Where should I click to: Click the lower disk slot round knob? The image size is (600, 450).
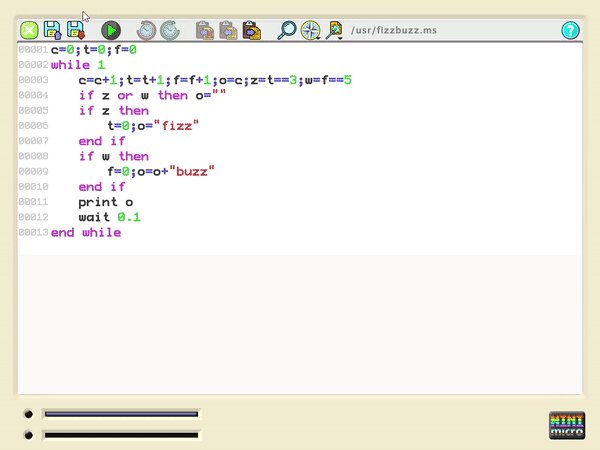28,435
